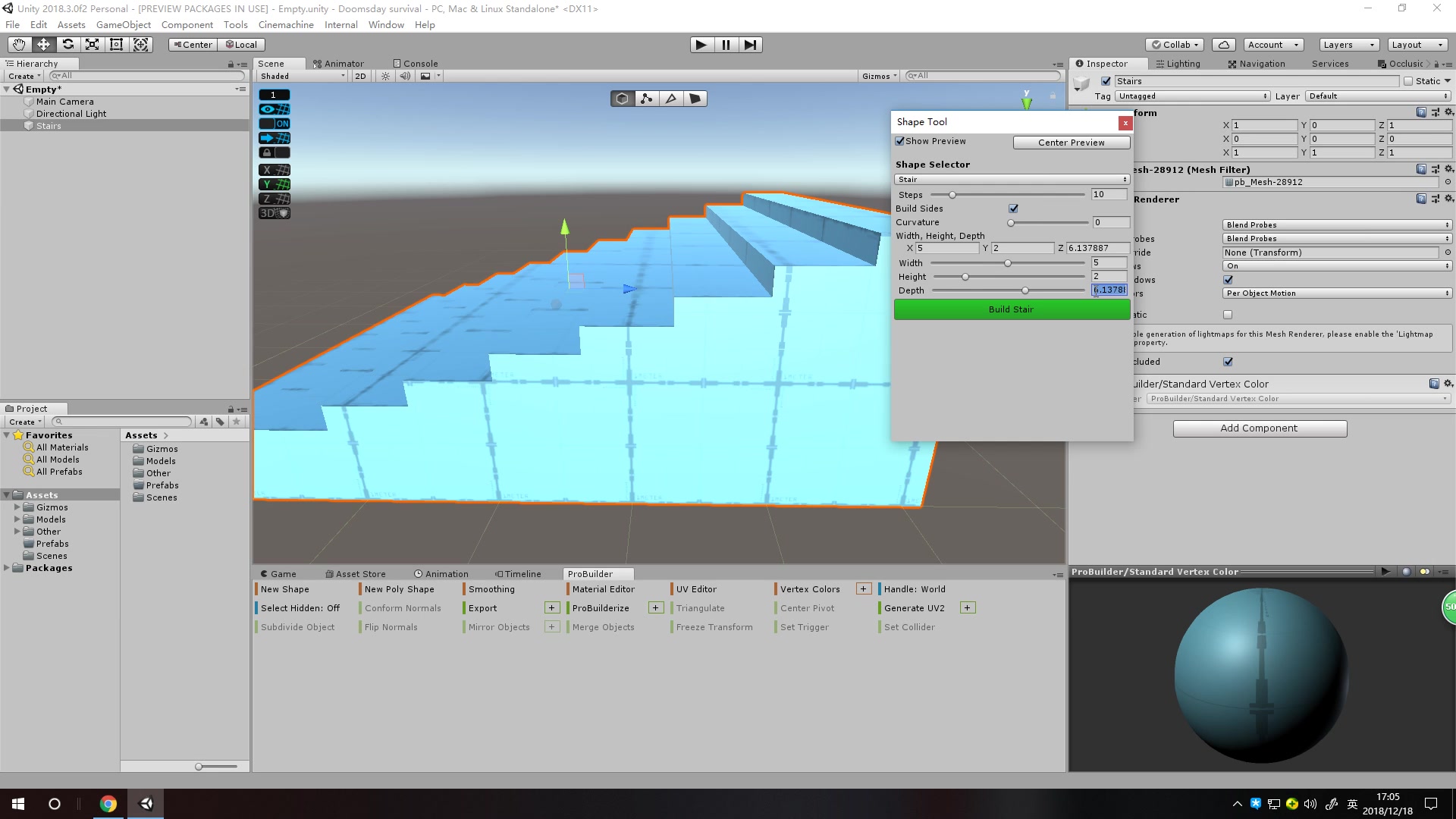The height and width of the screenshot is (819, 1456).
Task: Select the Hand pan tool
Action: click(18, 44)
